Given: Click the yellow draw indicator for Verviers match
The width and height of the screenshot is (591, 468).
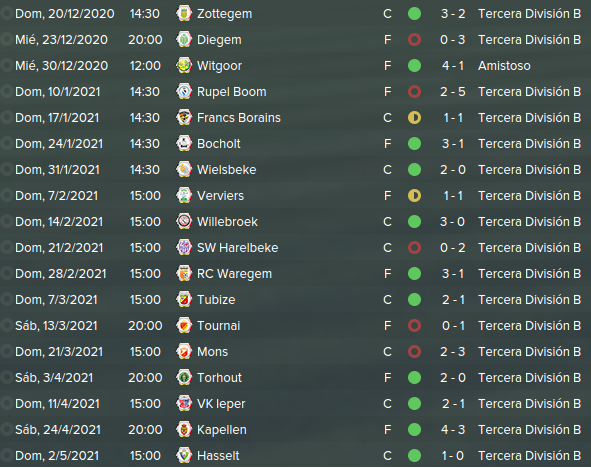Looking at the screenshot, I should tap(414, 196).
